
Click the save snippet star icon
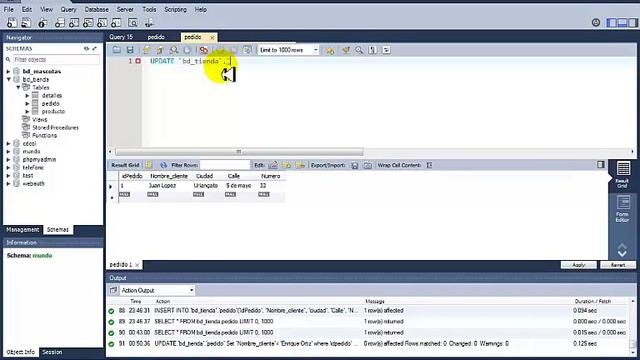(x=329, y=50)
